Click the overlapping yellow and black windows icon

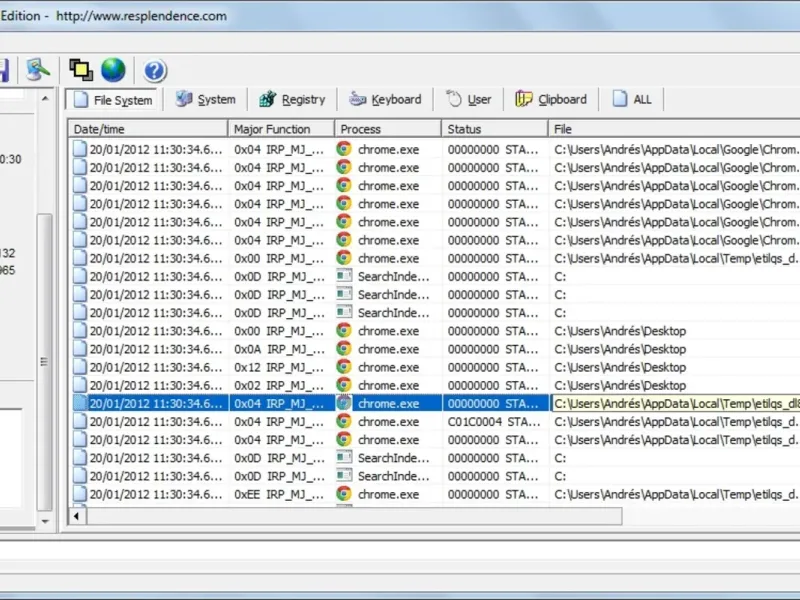click(x=81, y=70)
